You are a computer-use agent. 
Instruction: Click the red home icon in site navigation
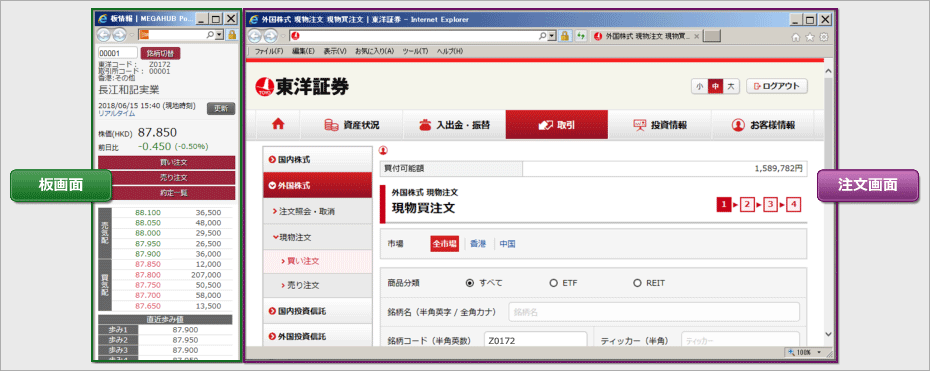click(278, 124)
